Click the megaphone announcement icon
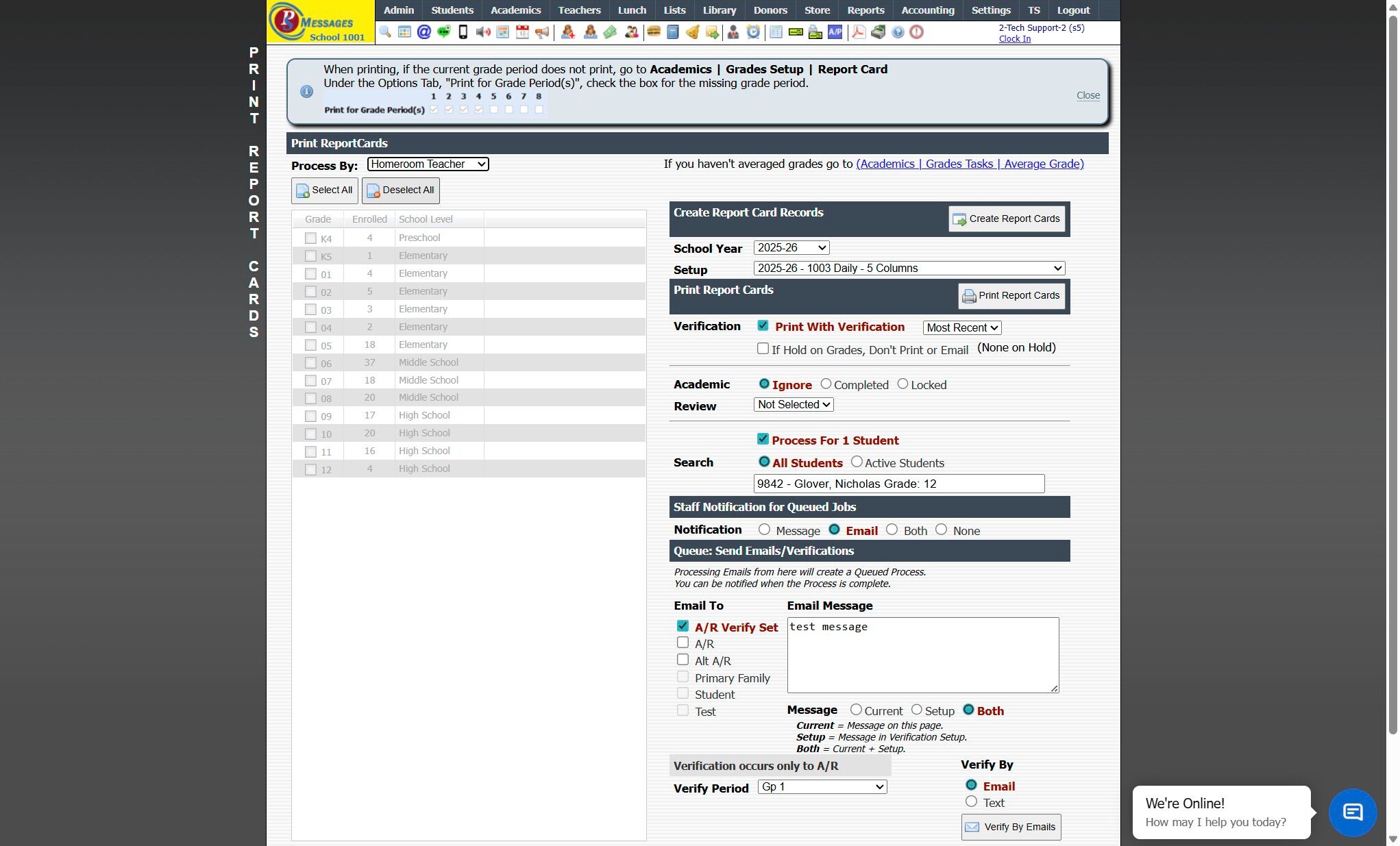Screen dimensions: 1400x846 click(542, 32)
